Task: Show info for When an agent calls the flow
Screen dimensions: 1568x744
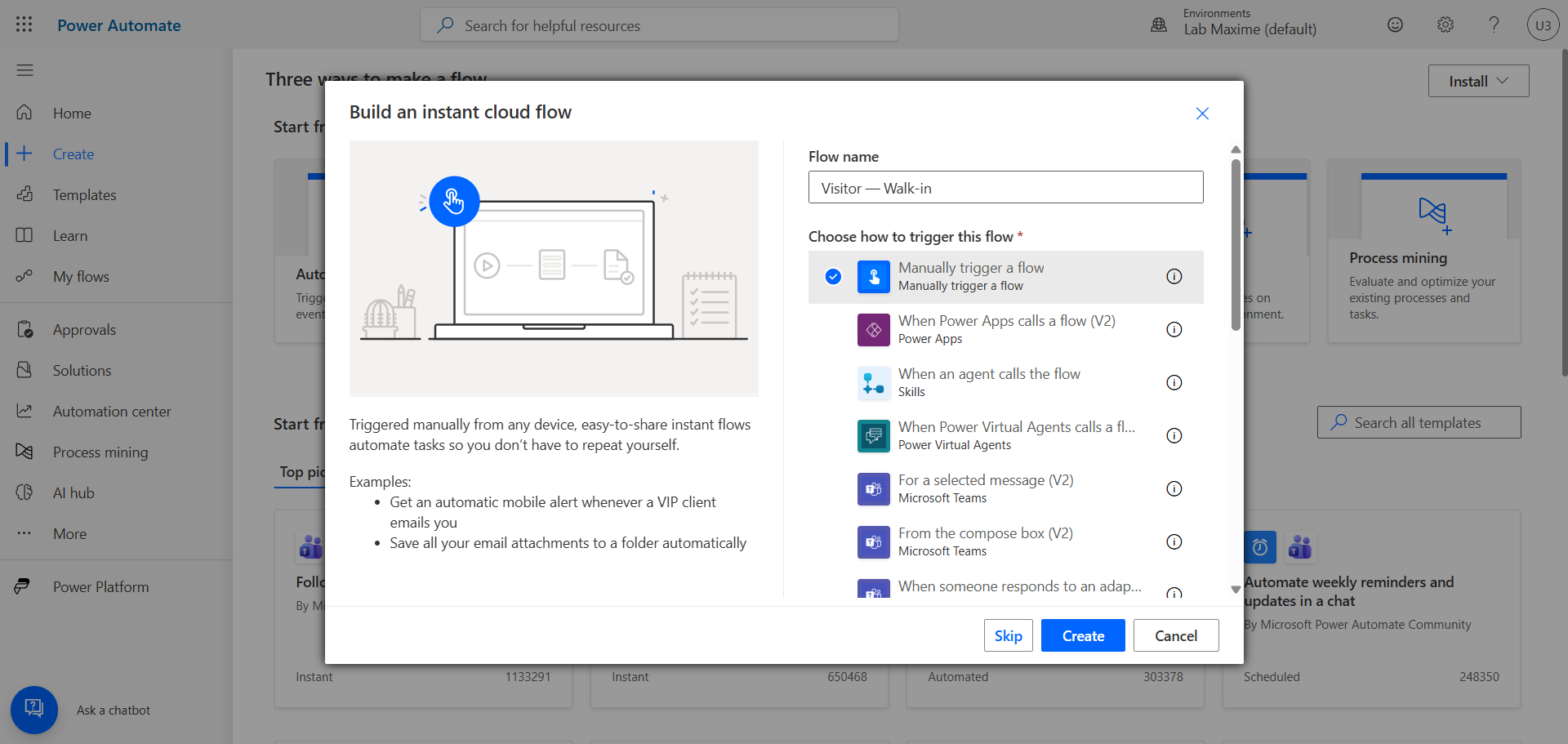Action: 1174,383
